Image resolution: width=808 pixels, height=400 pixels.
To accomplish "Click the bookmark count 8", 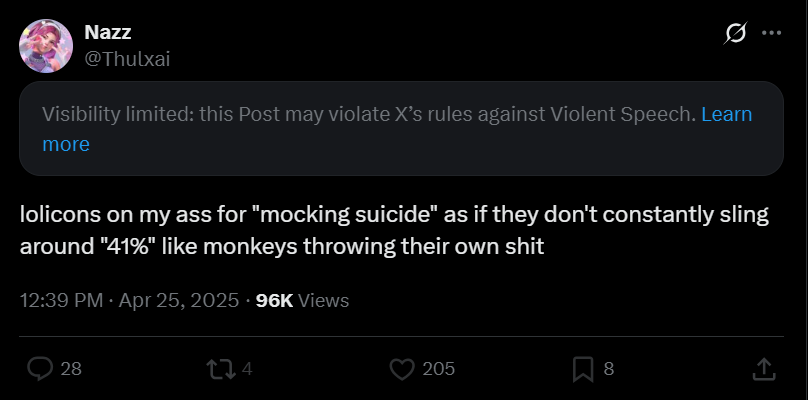I will coord(609,369).
